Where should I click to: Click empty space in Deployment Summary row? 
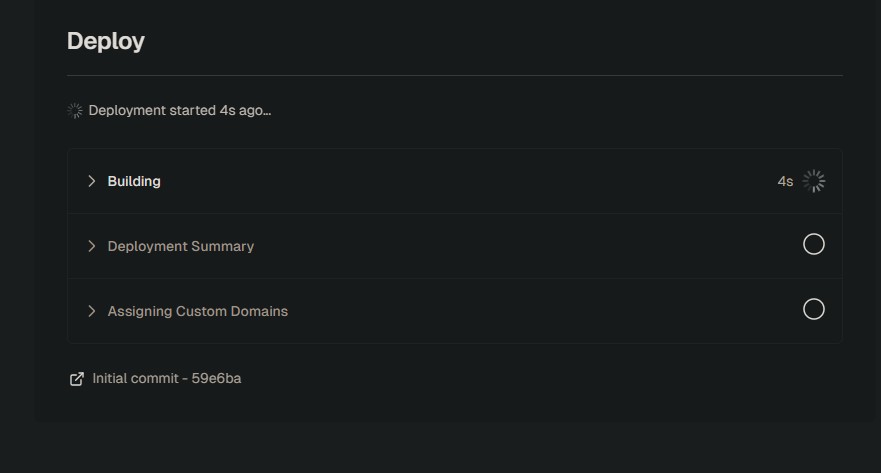[500, 246]
